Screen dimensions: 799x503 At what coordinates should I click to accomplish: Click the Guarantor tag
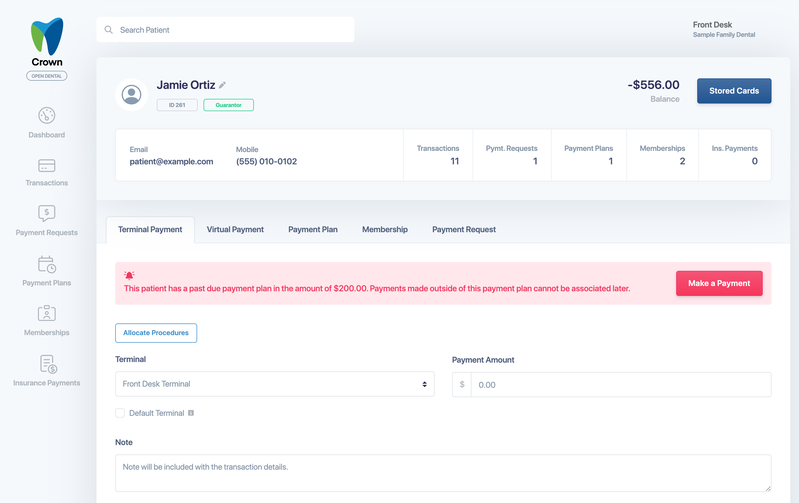pos(228,105)
